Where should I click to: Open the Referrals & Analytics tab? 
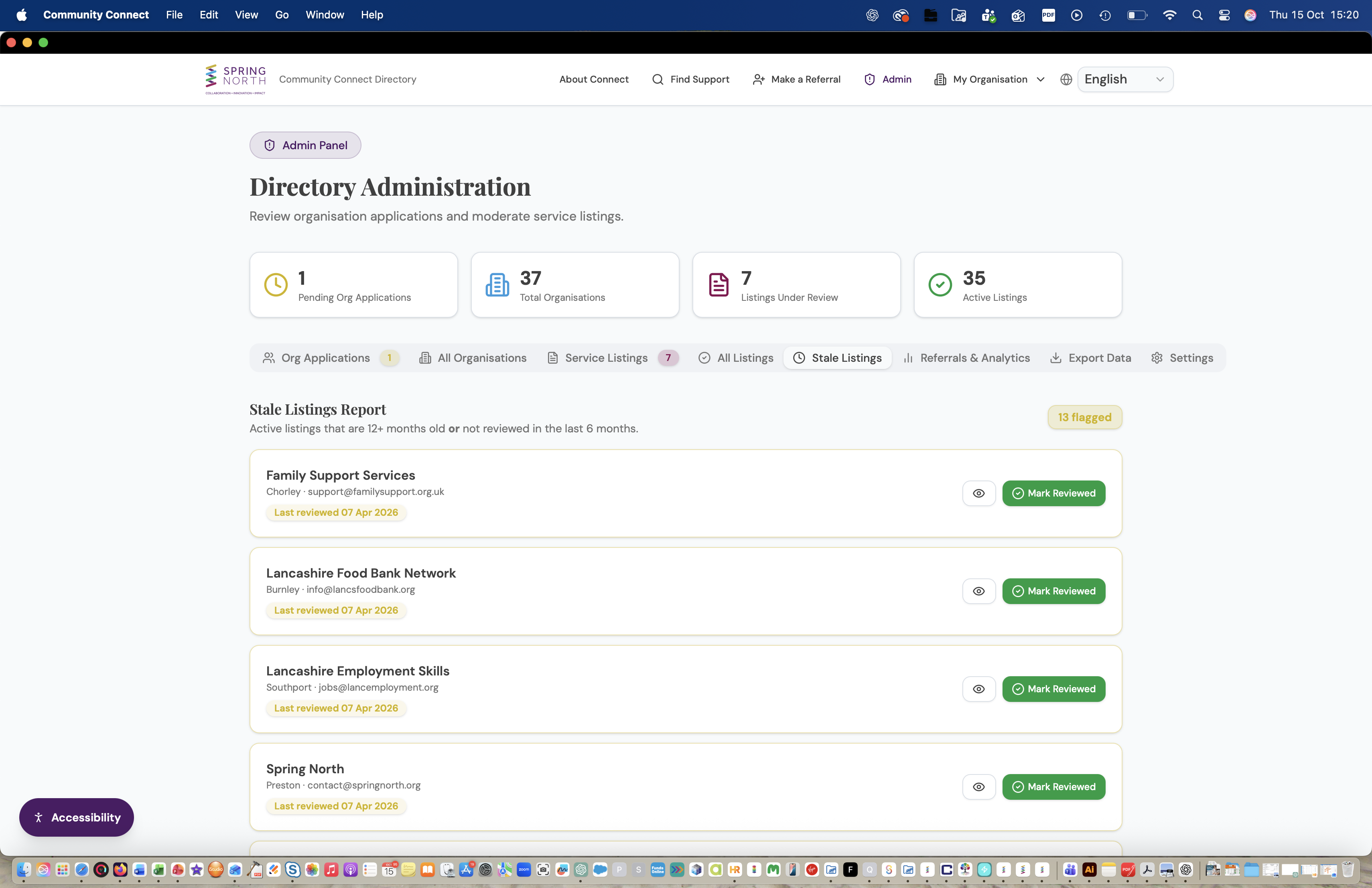pos(966,358)
